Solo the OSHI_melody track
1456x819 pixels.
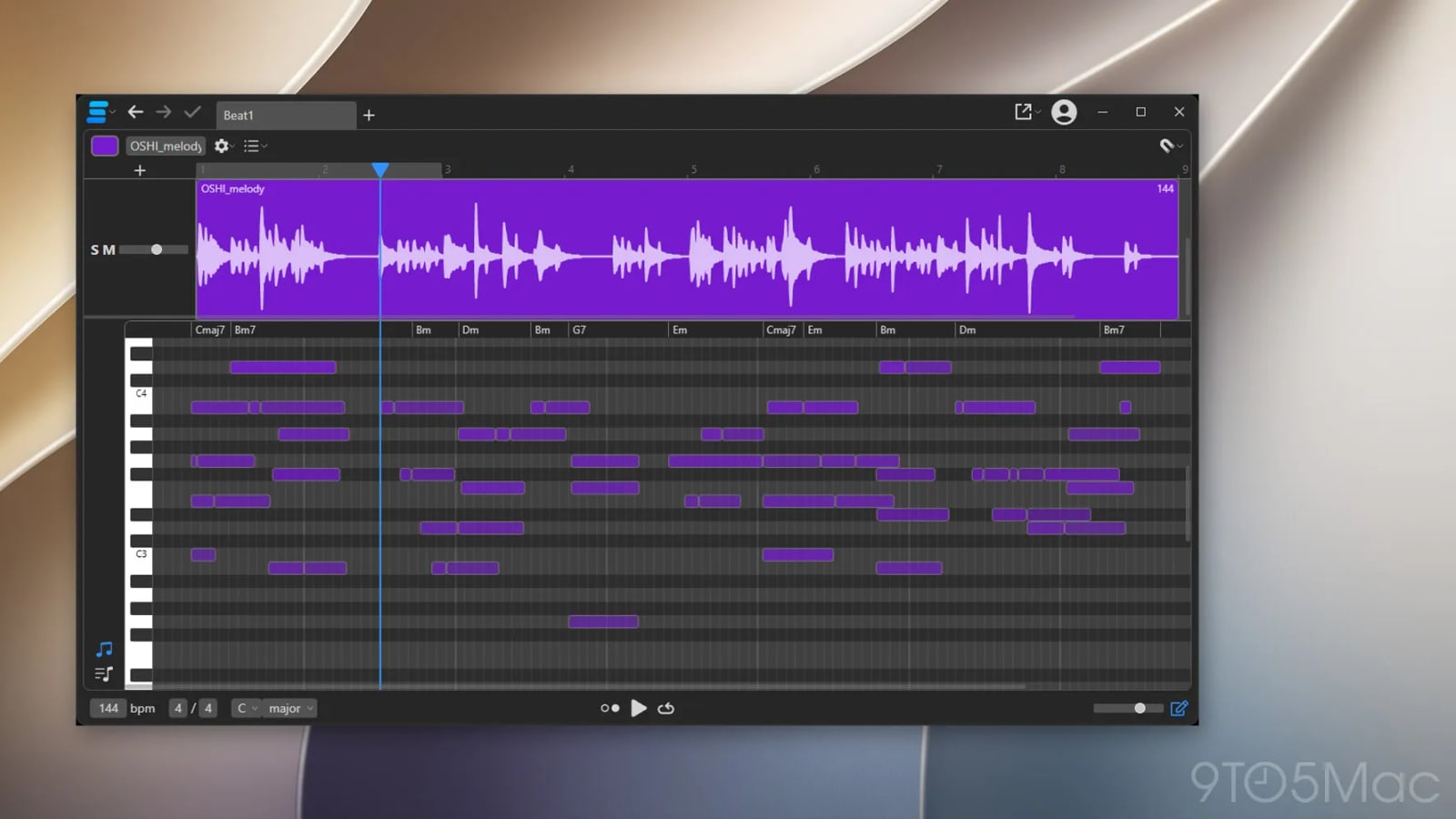pyautogui.click(x=95, y=249)
